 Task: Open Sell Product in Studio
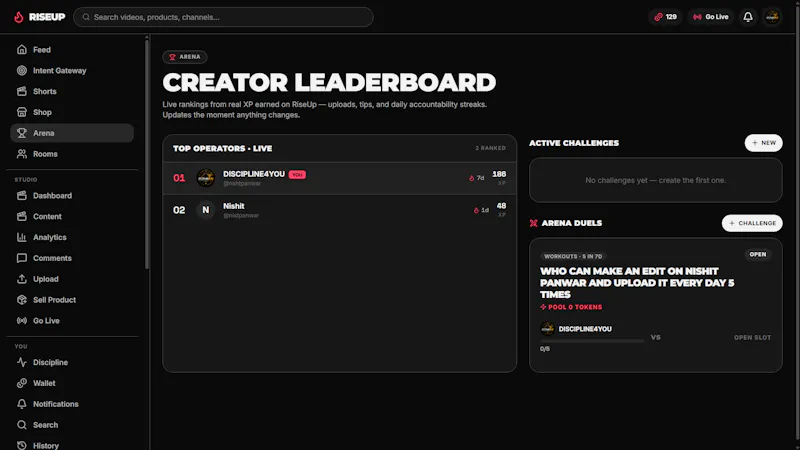pos(72,300)
